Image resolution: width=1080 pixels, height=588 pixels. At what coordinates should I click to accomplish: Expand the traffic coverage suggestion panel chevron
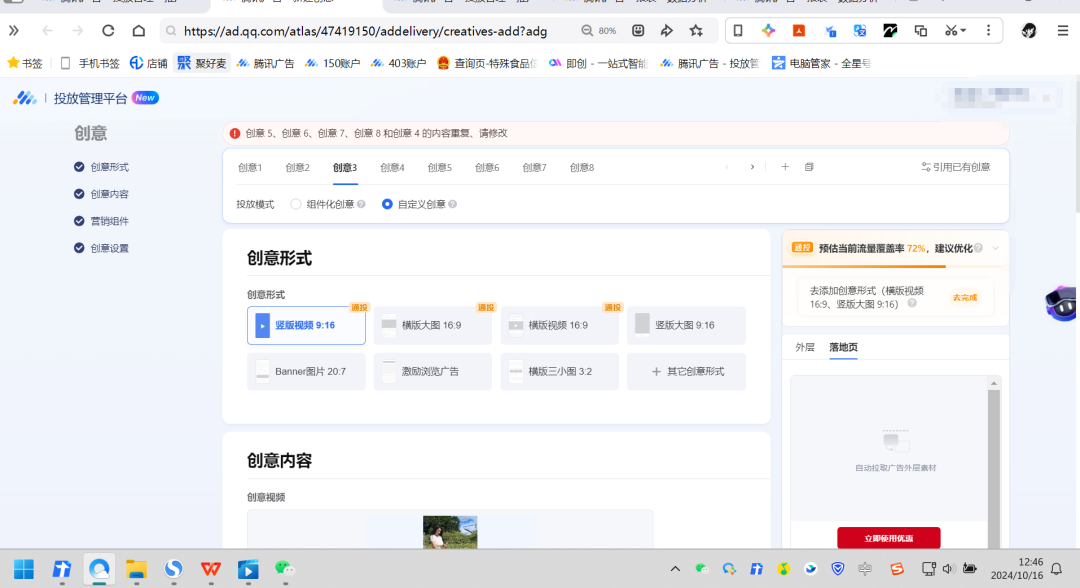[x=995, y=248]
